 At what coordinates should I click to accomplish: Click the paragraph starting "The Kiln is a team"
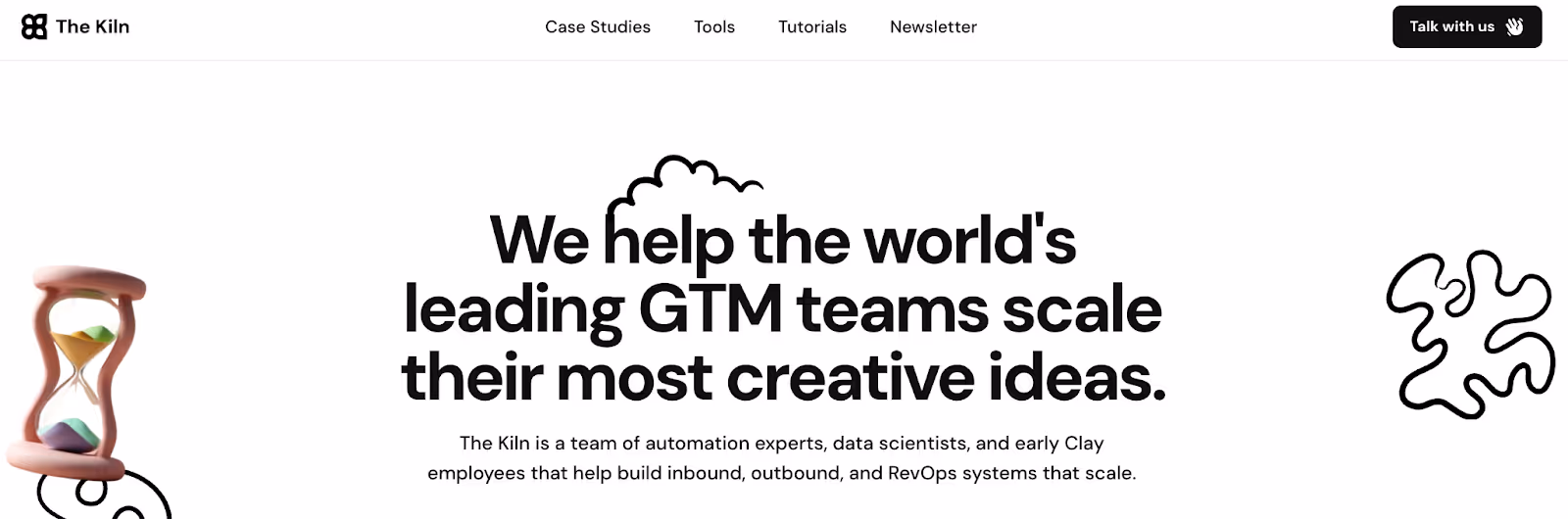point(782,458)
